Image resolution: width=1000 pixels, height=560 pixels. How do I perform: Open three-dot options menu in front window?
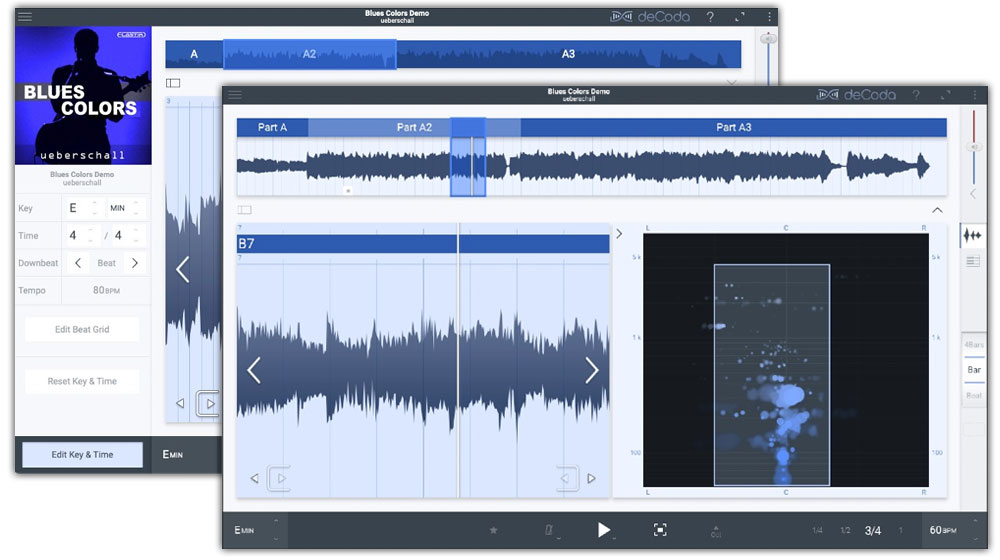coord(974,95)
